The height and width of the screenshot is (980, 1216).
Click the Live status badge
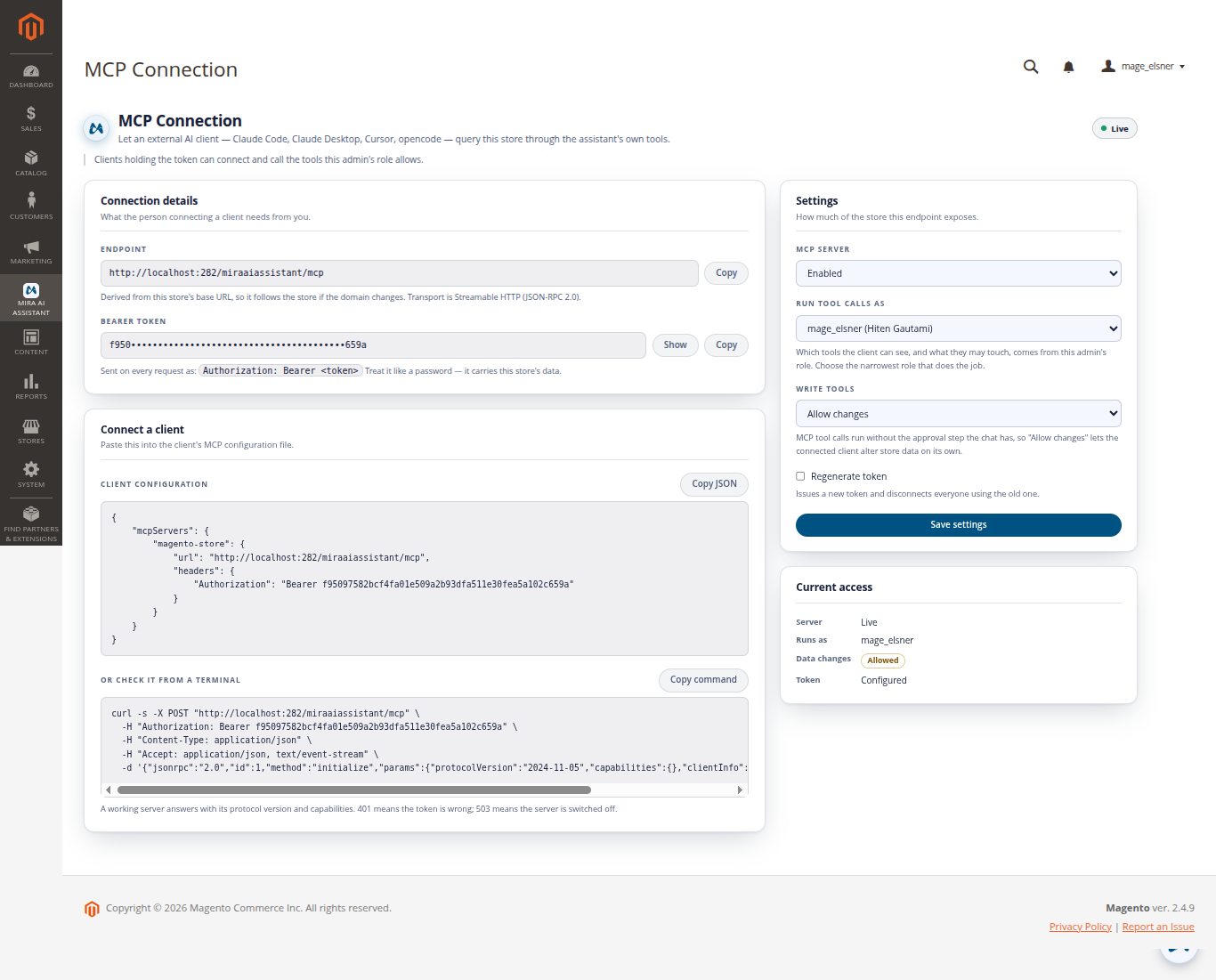[1115, 128]
